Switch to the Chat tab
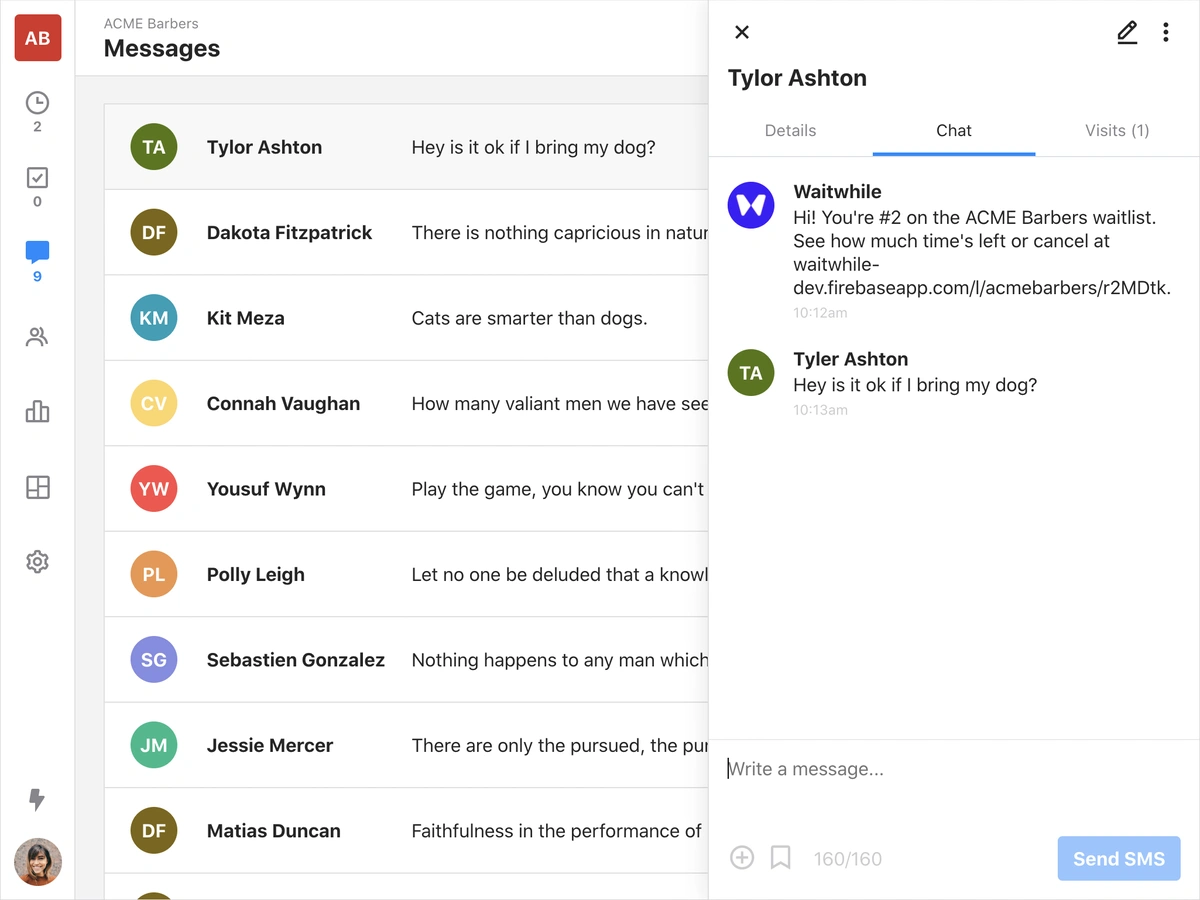 tap(954, 130)
